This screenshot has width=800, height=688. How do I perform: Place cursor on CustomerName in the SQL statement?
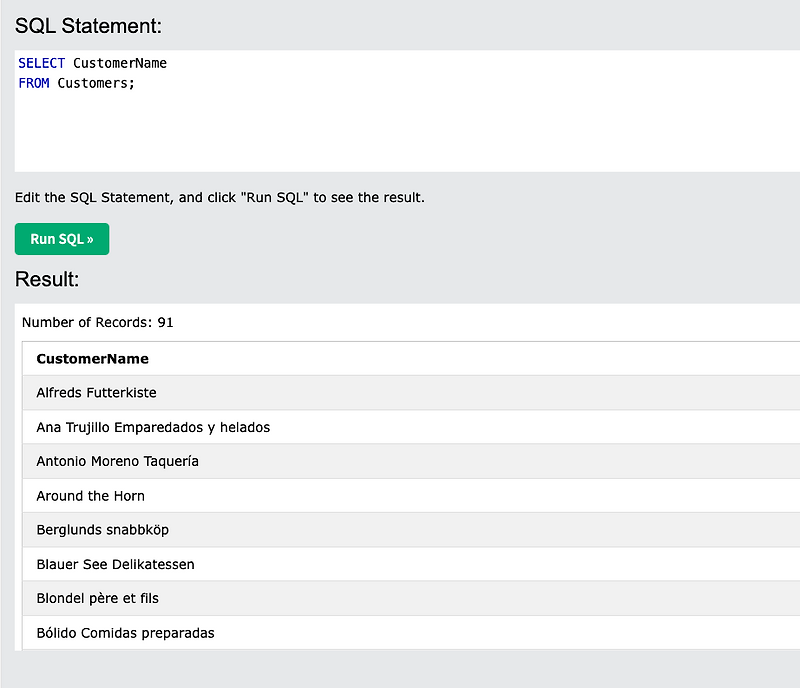tap(120, 63)
